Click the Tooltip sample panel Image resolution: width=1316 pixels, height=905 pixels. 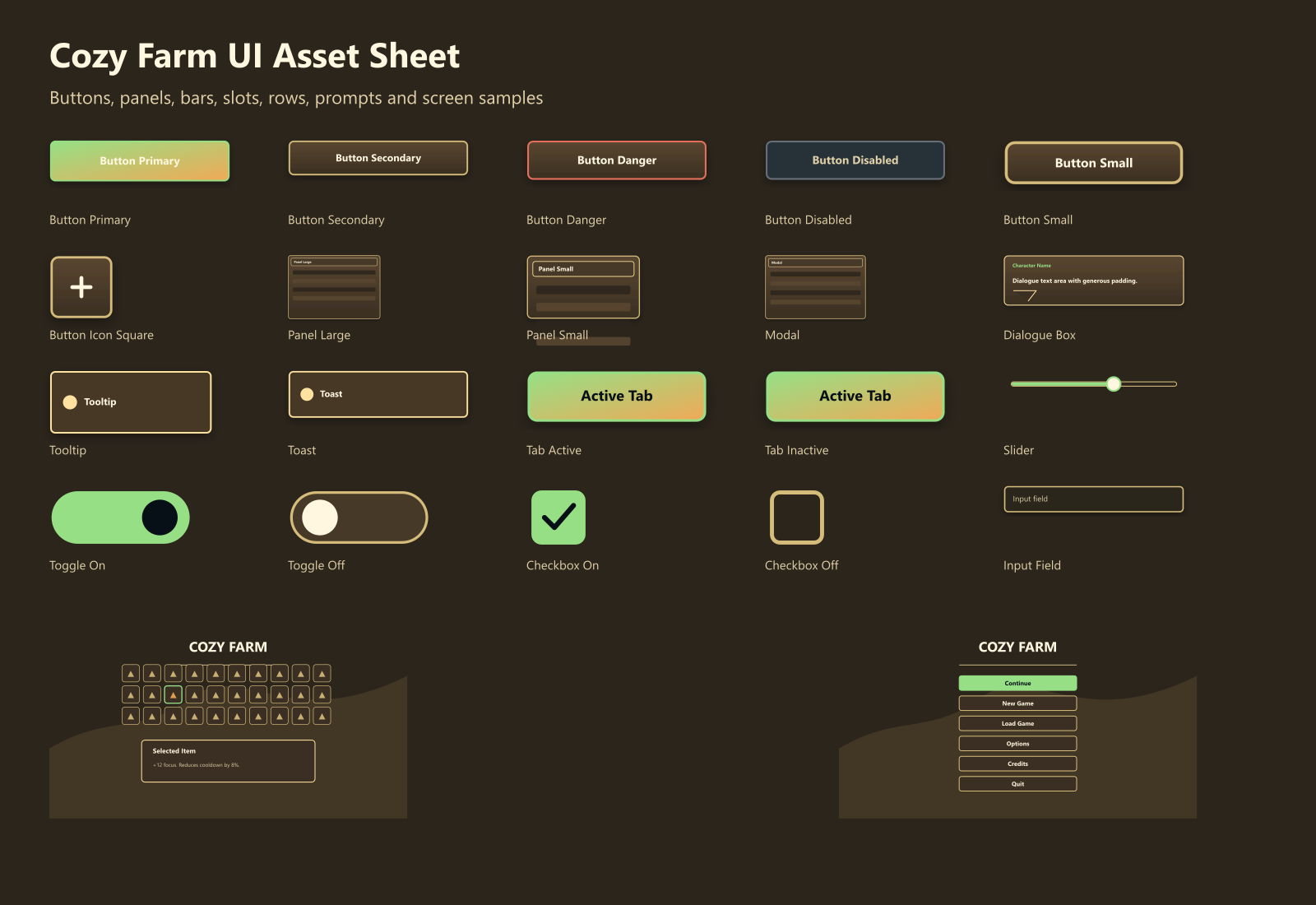(x=131, y=402)
